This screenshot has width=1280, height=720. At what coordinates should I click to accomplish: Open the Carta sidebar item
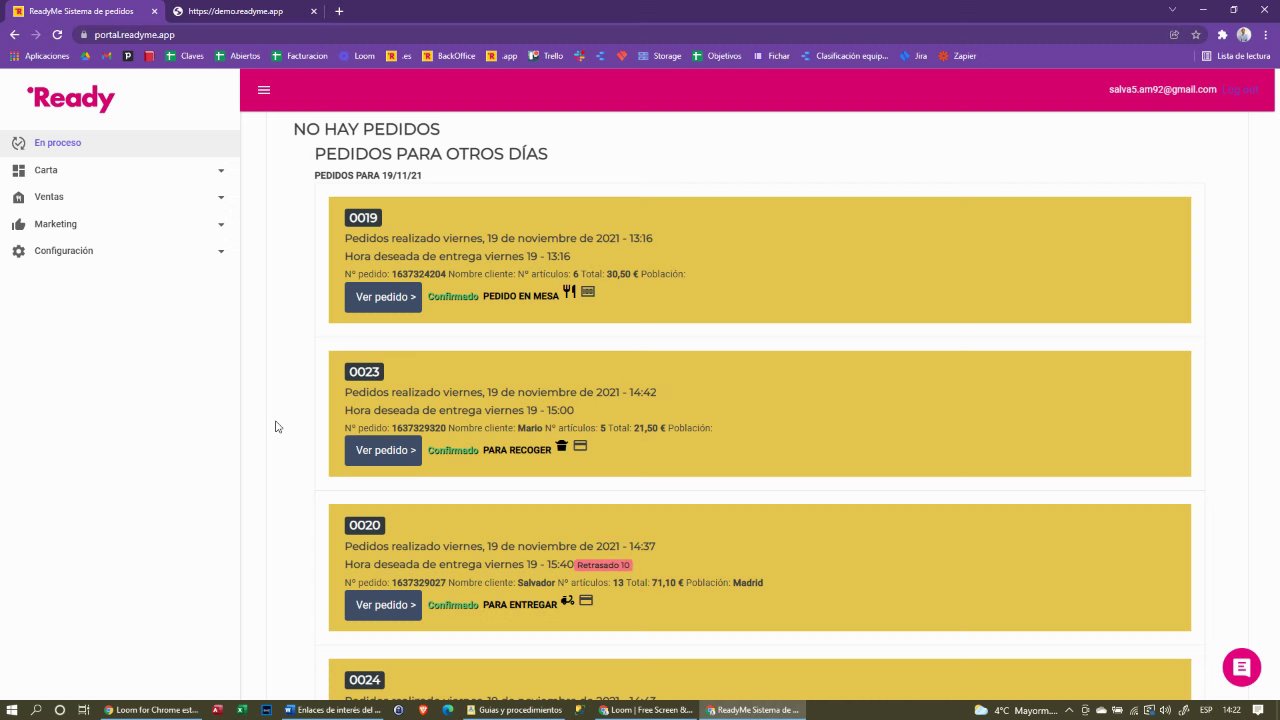[120, 170]
